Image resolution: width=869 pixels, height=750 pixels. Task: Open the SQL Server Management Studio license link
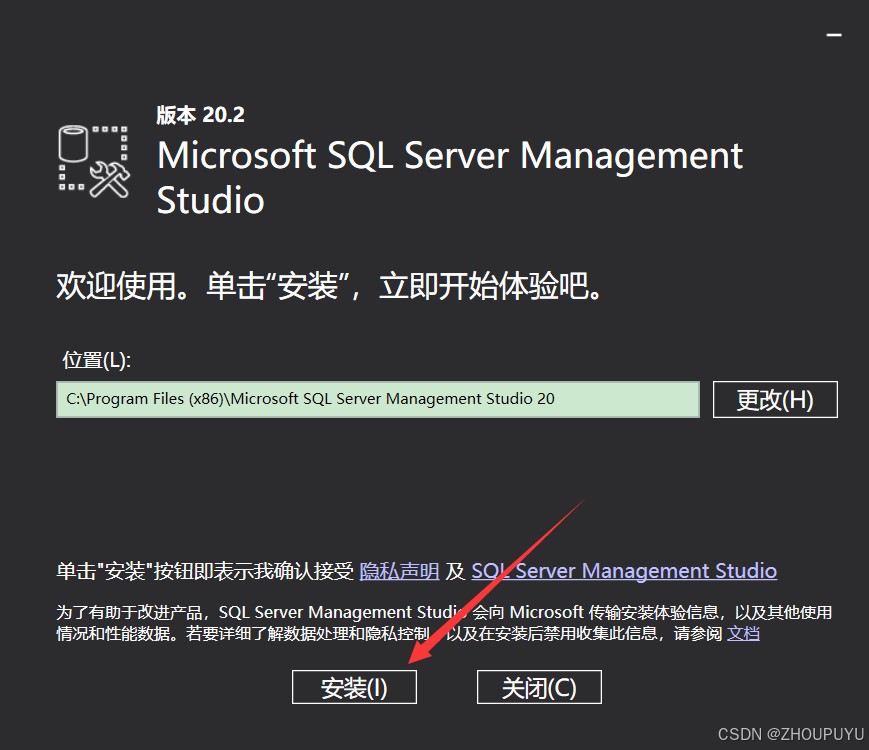(x=624, y=571)
